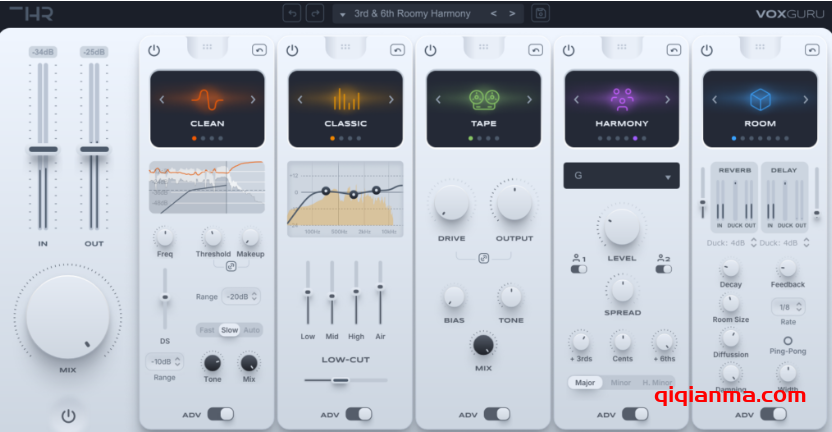Toggle harmony voice 2 switch
The width and height of the screenshot is (832, 432).
(x=664, y=269)
